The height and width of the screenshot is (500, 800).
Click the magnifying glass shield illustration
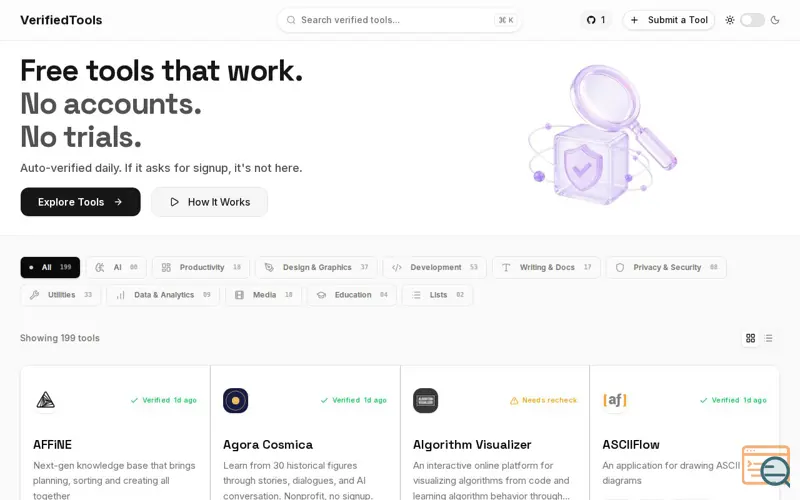(602, 134)
